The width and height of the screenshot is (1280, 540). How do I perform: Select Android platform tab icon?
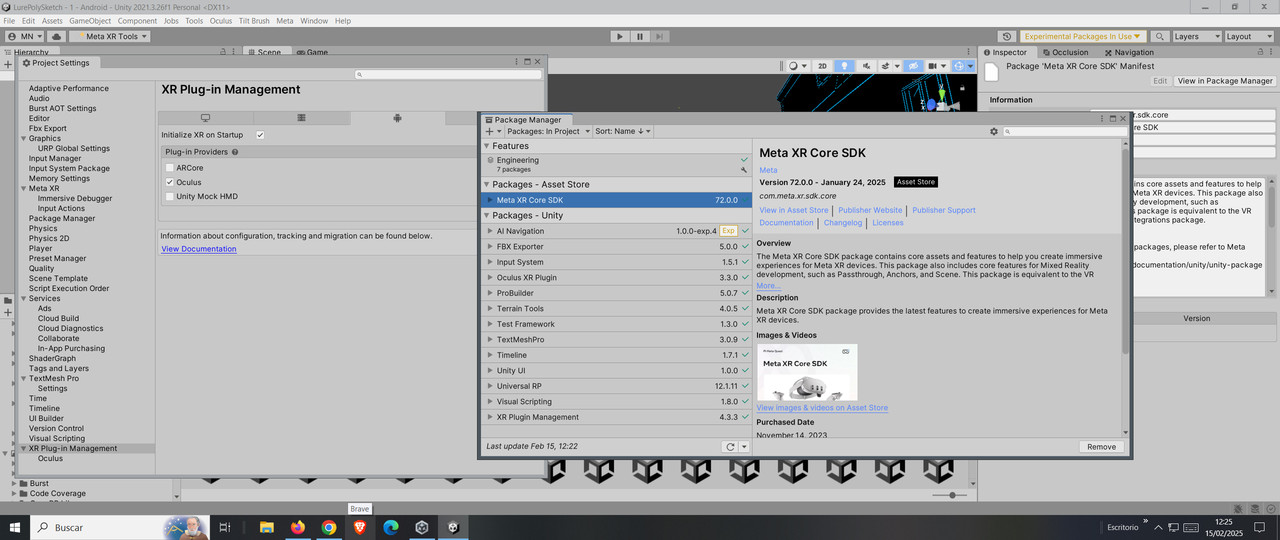397,118
